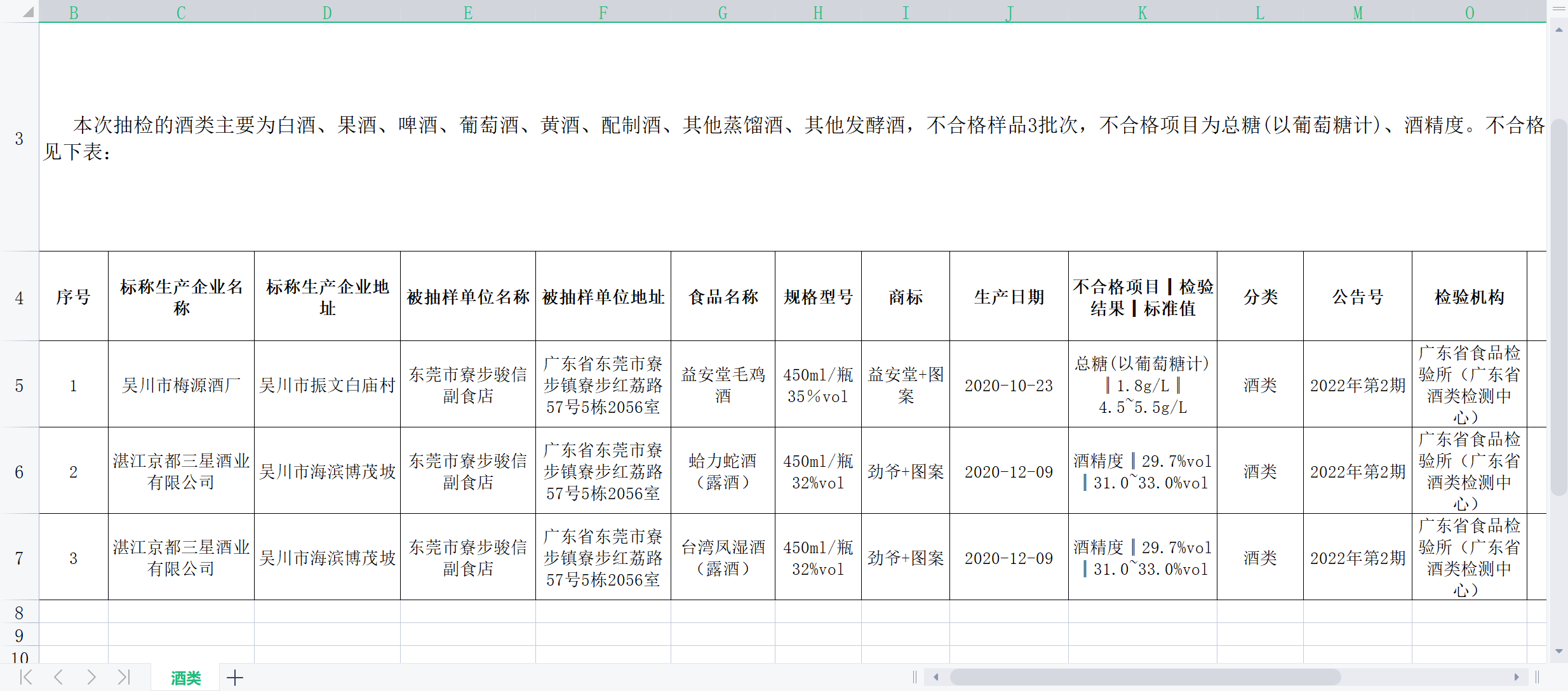This screenshot has height=691, width=1568.
Task: Select the 食品名称 header cell
Action: [723, 297]
